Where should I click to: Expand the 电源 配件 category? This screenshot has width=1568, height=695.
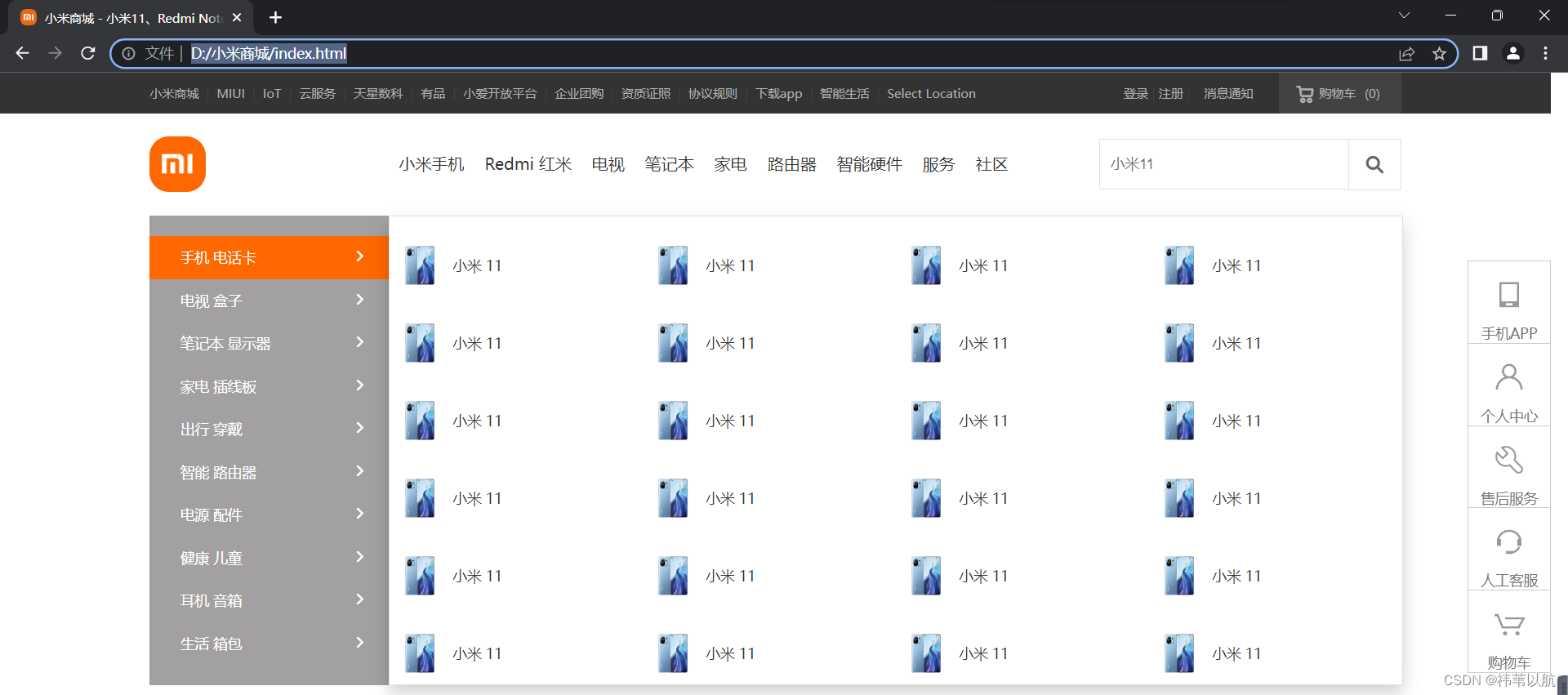tap(269, 515)
